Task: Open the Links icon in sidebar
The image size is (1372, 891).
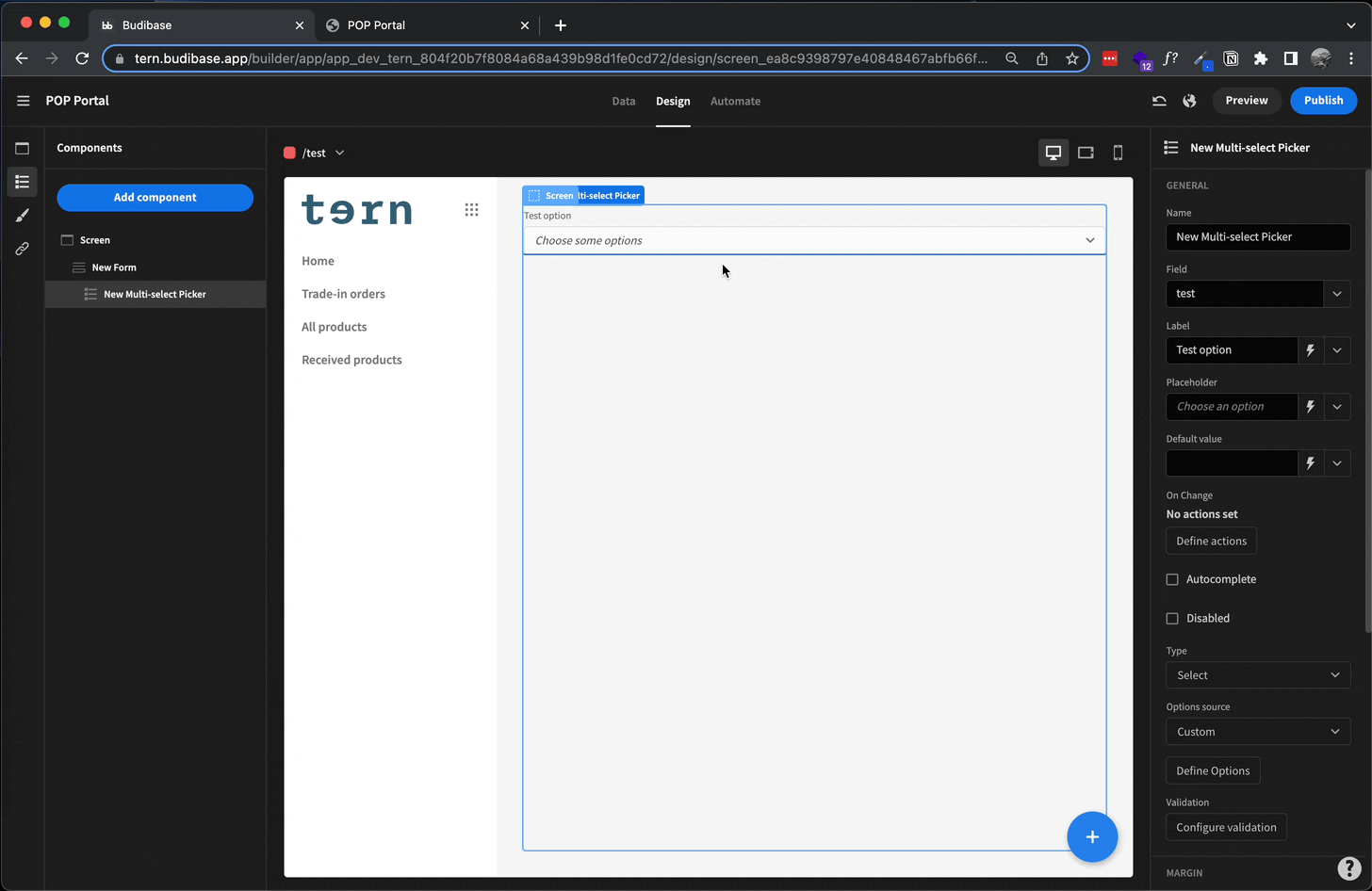Action: coord(23,249)
